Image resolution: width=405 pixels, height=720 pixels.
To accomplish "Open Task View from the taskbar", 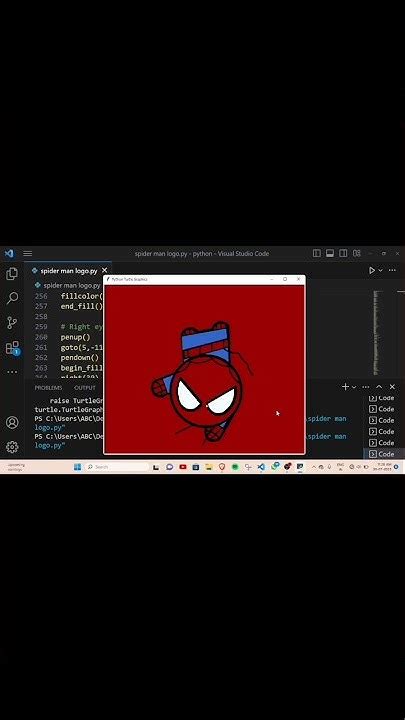I will click(156, 467).
